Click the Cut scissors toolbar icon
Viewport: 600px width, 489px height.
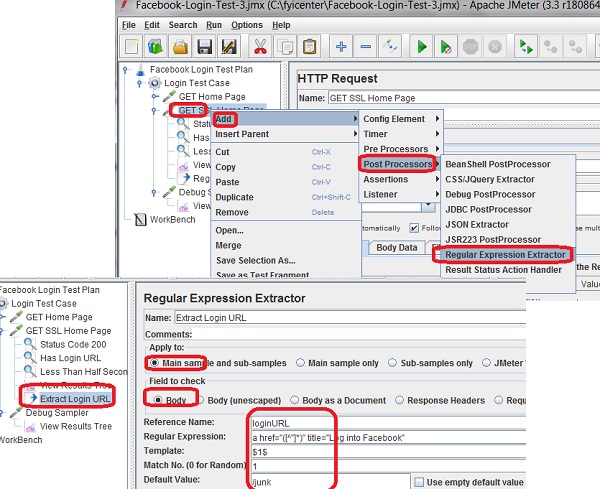[x=260, y=47]
